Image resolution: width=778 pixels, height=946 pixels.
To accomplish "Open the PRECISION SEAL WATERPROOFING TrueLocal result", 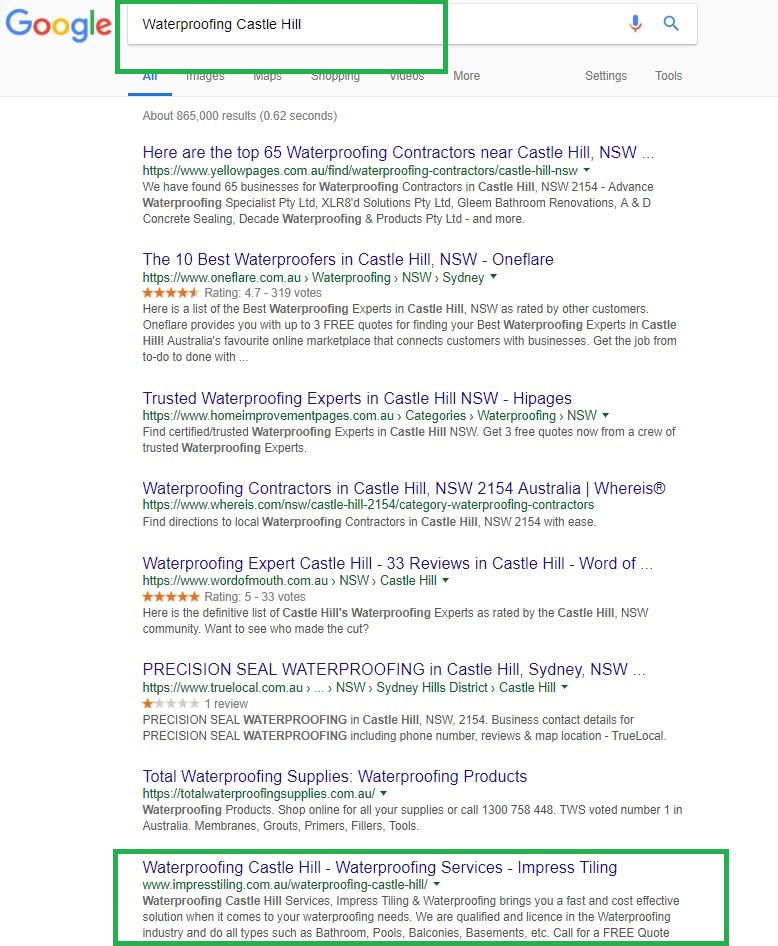I will 394,670.
